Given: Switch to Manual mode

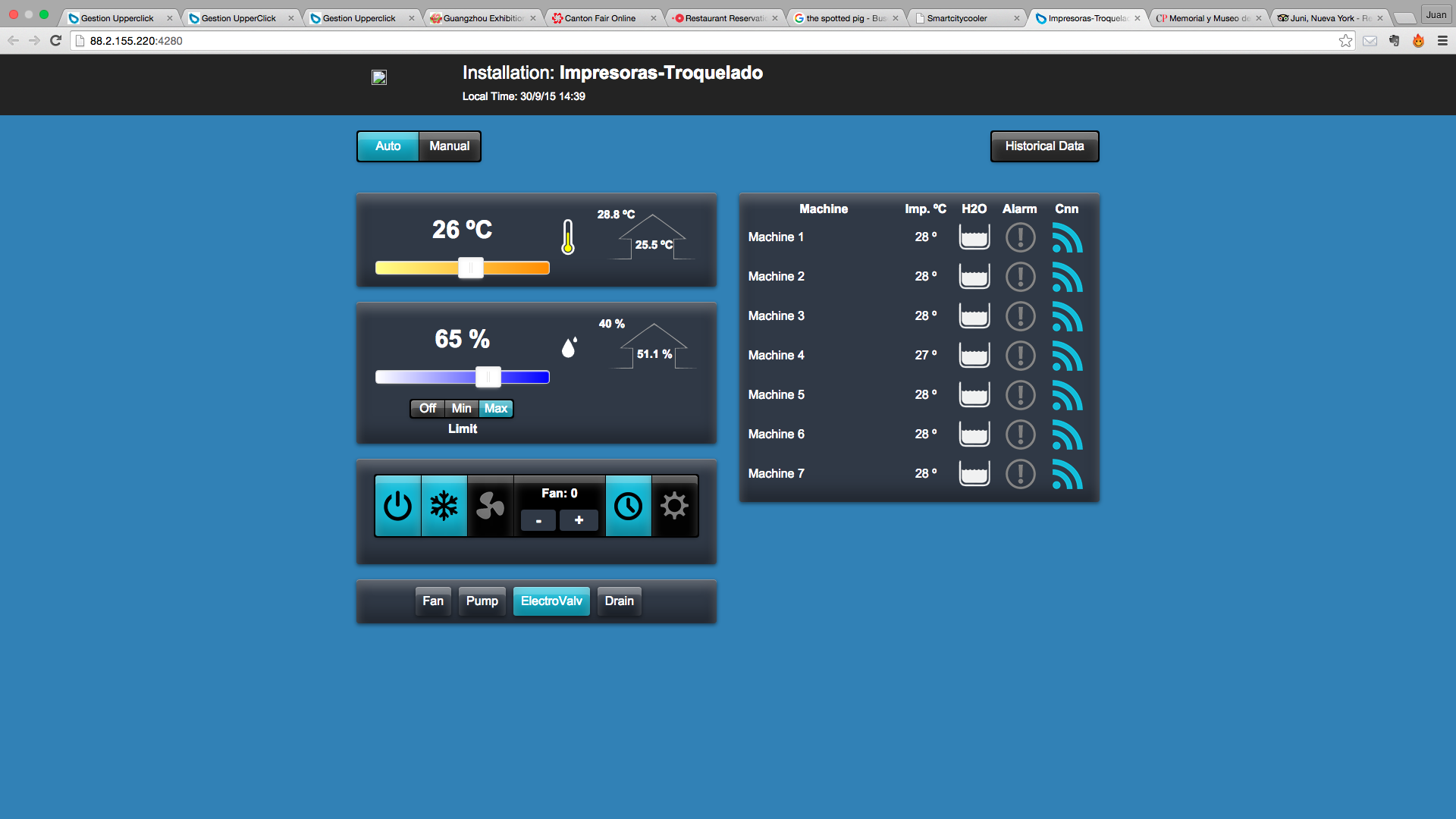Looking at the screenshot, I should tap(449, 146).
